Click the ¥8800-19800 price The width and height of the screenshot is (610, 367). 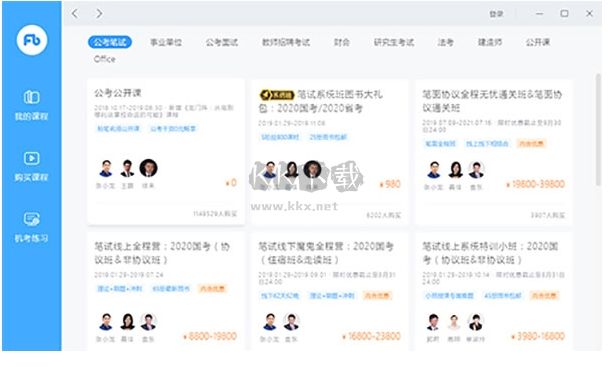click(210, 336)
